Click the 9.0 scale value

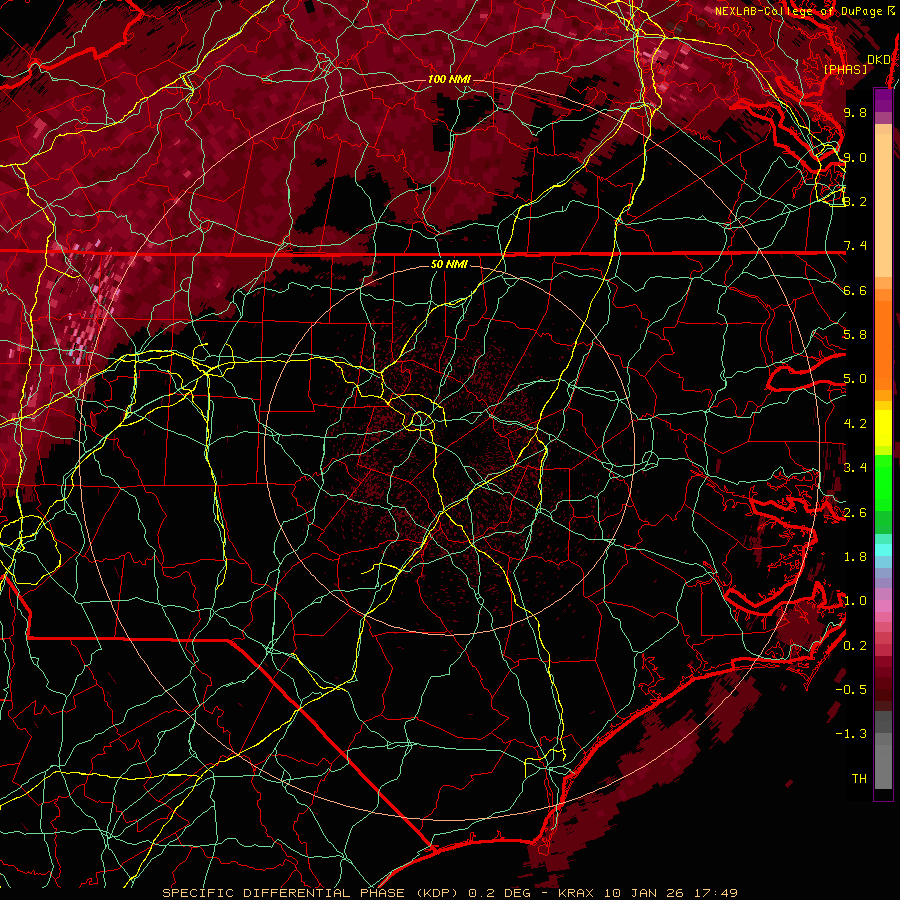855,157
